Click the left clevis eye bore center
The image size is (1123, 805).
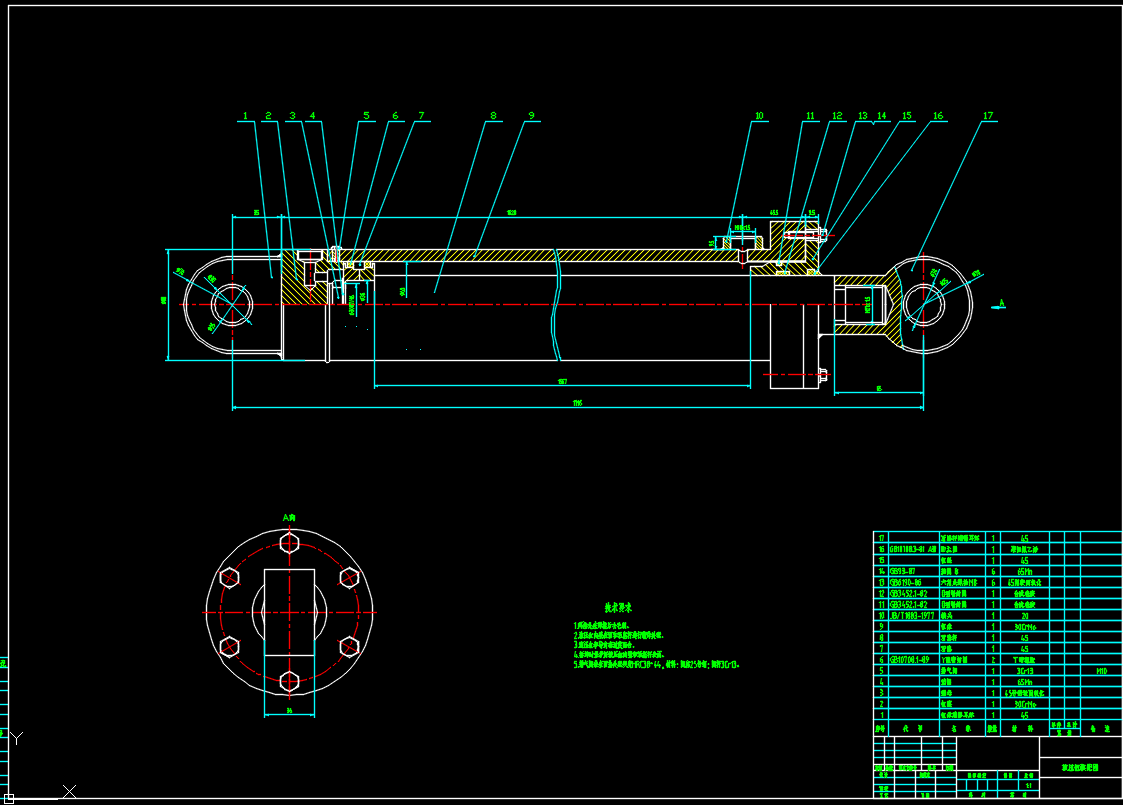click(x=231, y=304)
